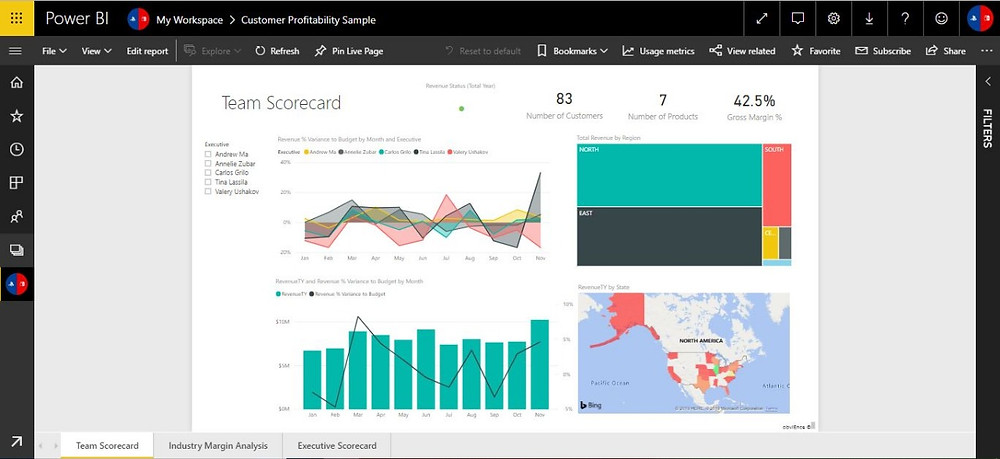The width and height of the screenshot is (1000, 459).
Task: Click Customer Profitability Sample breadcrumb
Action: click(x=308, y=20)
